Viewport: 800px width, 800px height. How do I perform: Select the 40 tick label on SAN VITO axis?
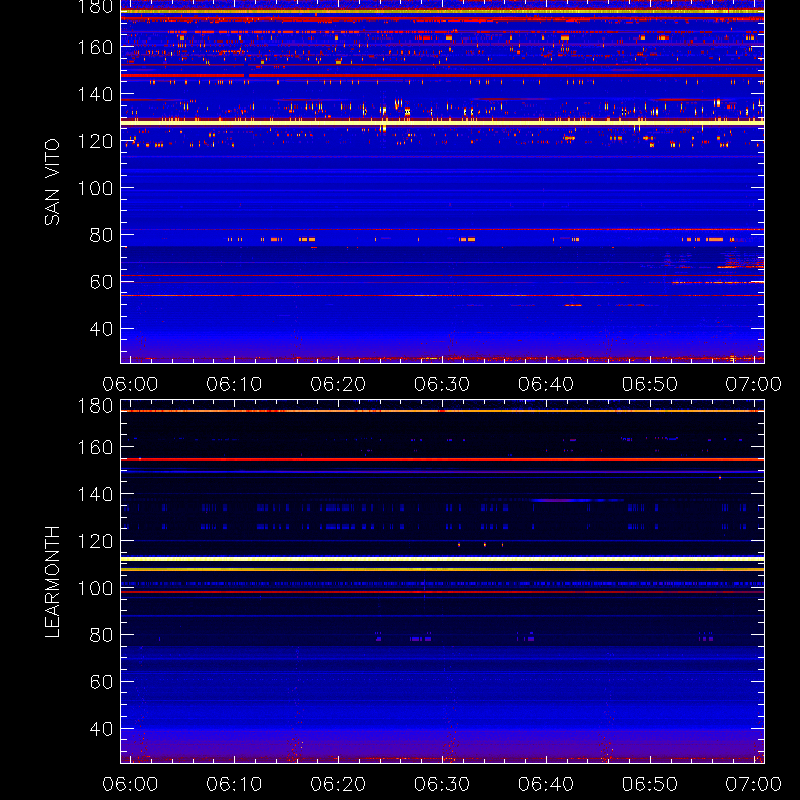(101, 329)
